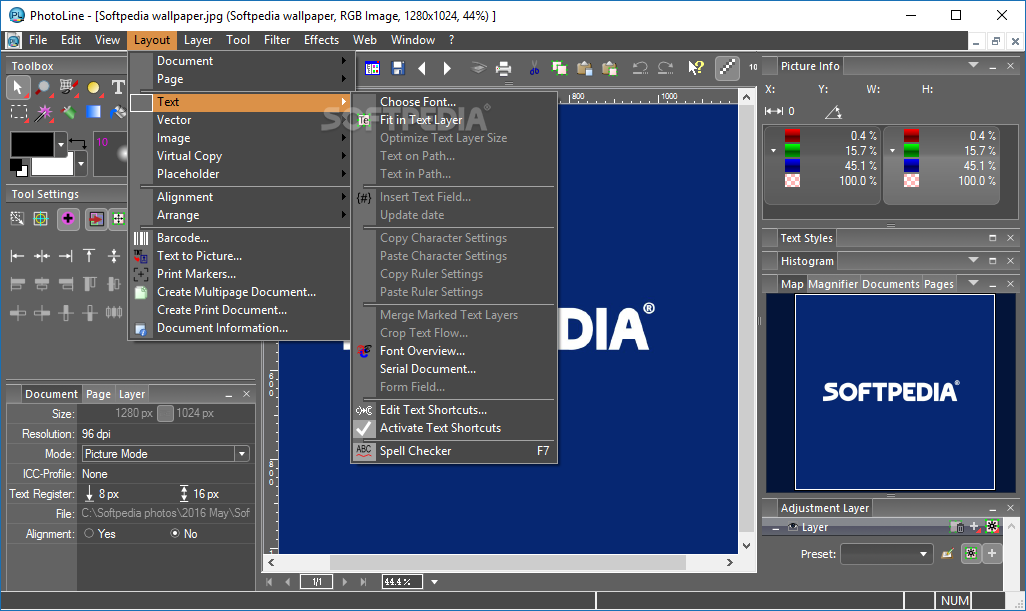Select the yellow sphere tool in Toolbox

coord(94,87)
